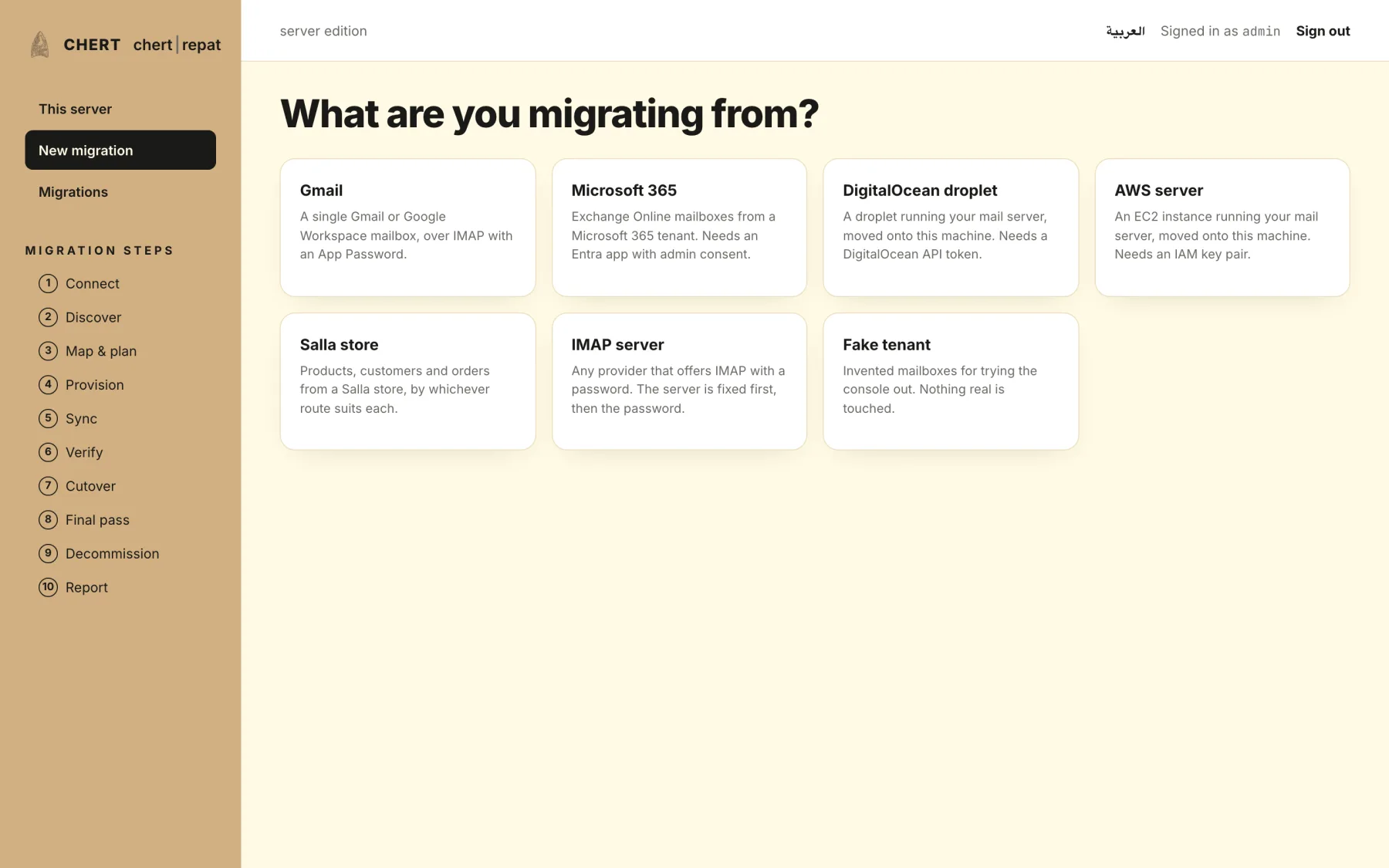Select the Salla store card
The height and width of the screenshot is (868, 1389).
[x=407, y=381]
